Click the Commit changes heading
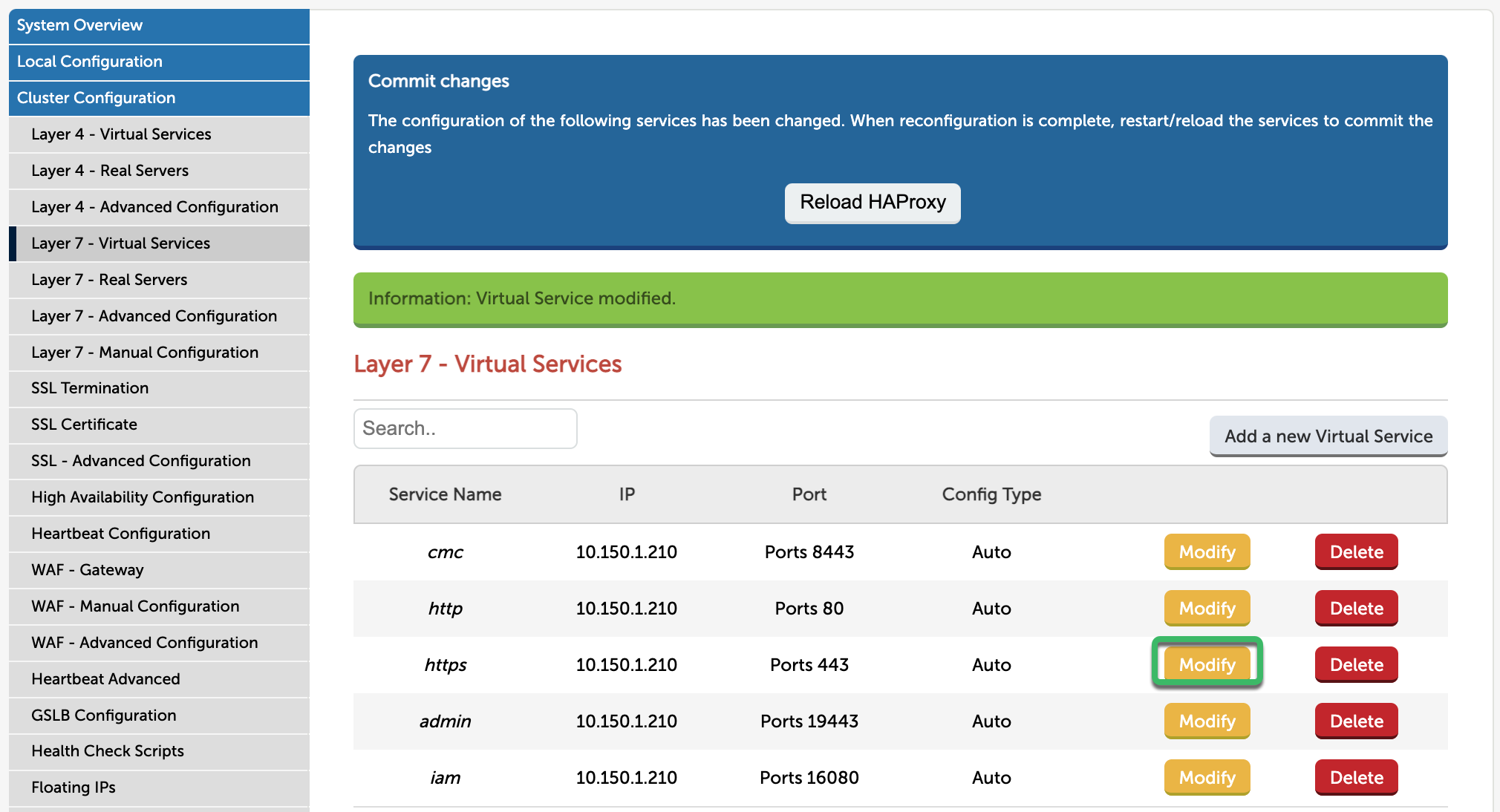Image resolution: width=1500 pixels, height=812 pixels. pyautogui.click(x=438, y=81)
